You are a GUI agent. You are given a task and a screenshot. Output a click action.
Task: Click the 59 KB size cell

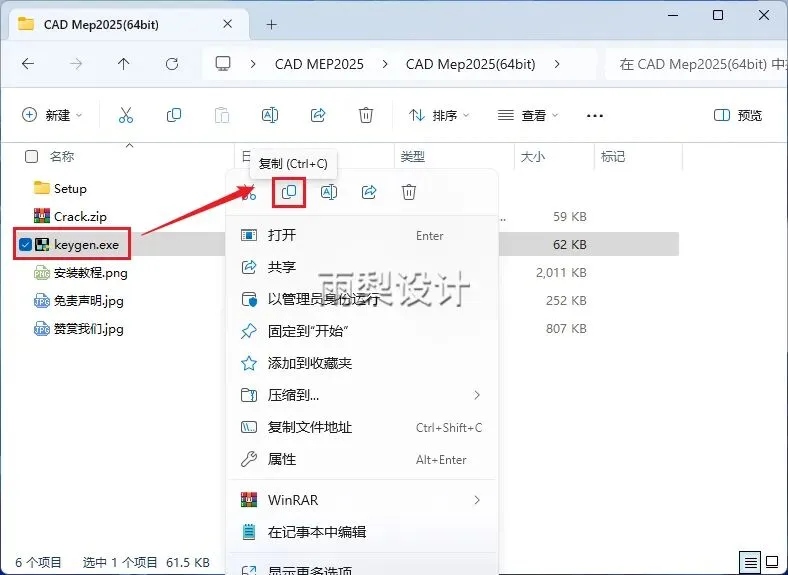coord(570,217)
